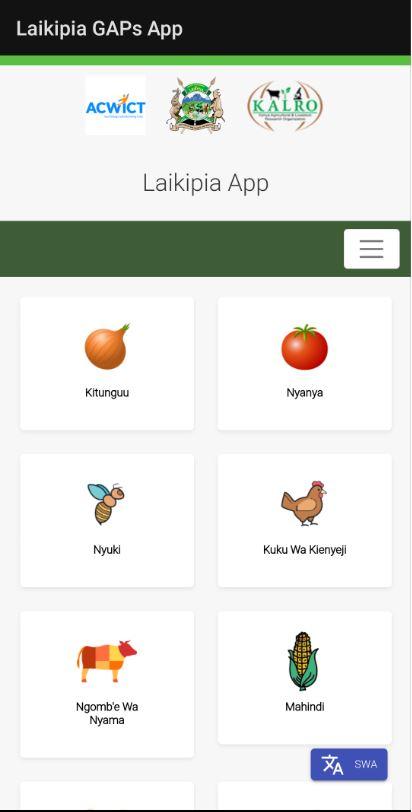Open the Kitunguu text label
This screenshot has height=812, width=412.
coord(107,393)
